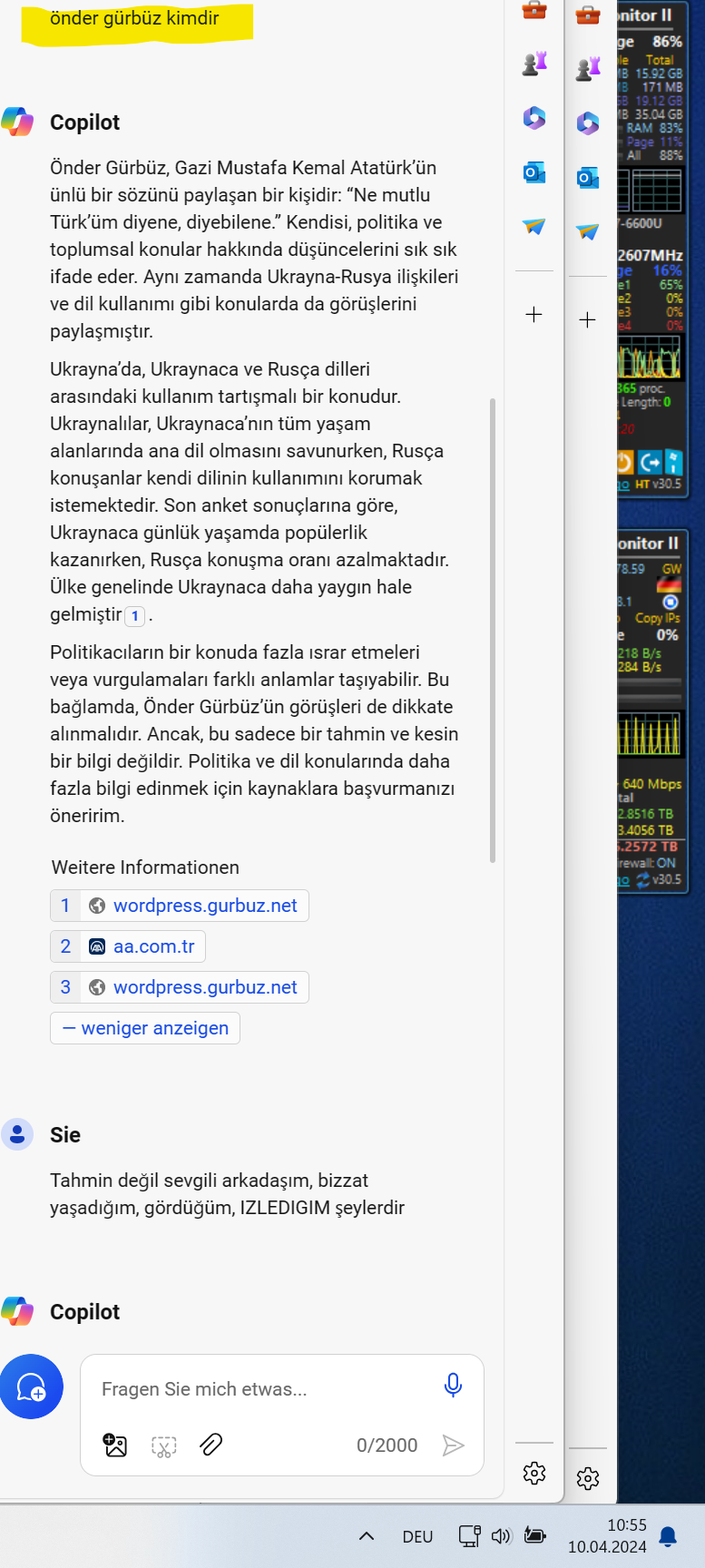Open Microsoft 365 icon in outer sidebar beside gadget
The image size is (705, 1568).
588,122
